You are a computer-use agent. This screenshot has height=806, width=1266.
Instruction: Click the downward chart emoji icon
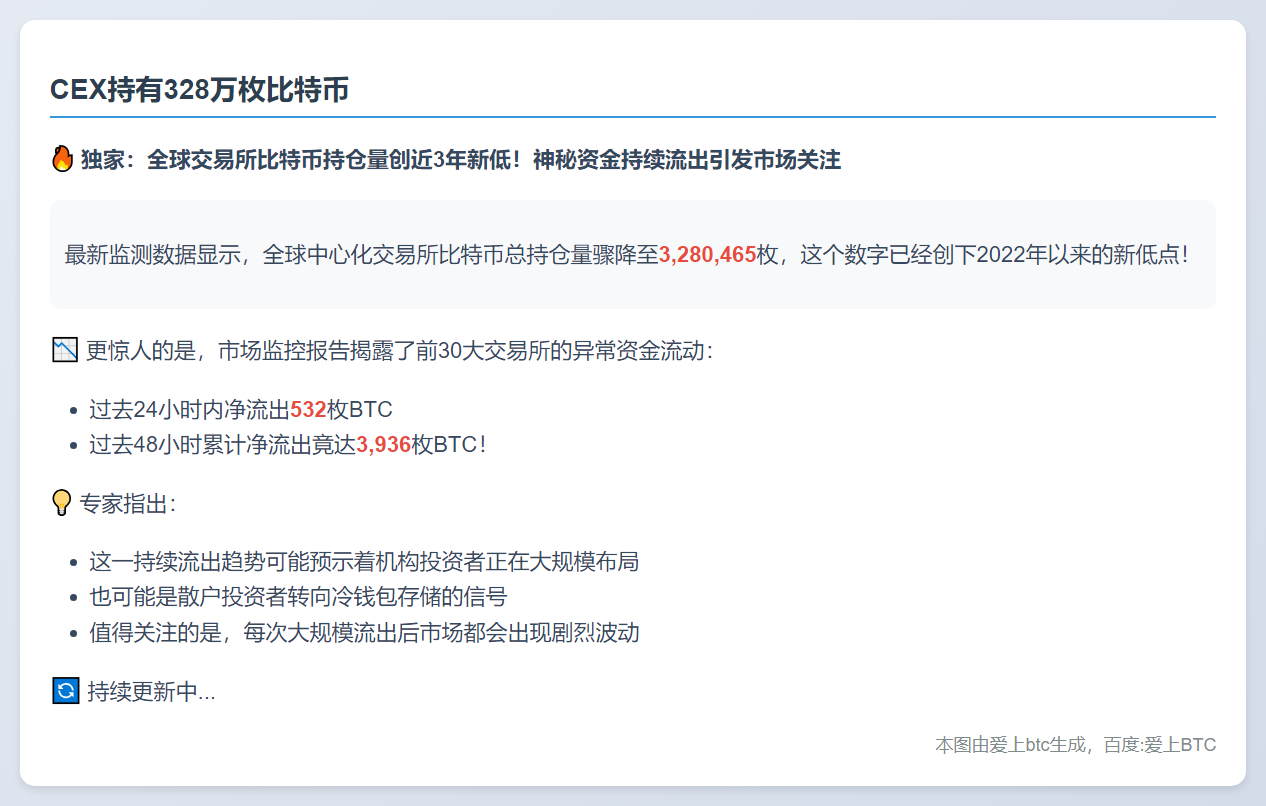(x=64, y=351)
